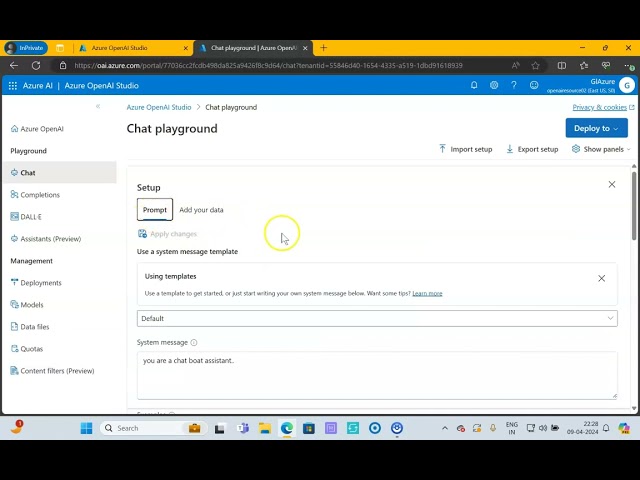Open the GIAzure account avatar
Image resolution: width=640 pixels, height=480 pixels.
pos(627,85)
